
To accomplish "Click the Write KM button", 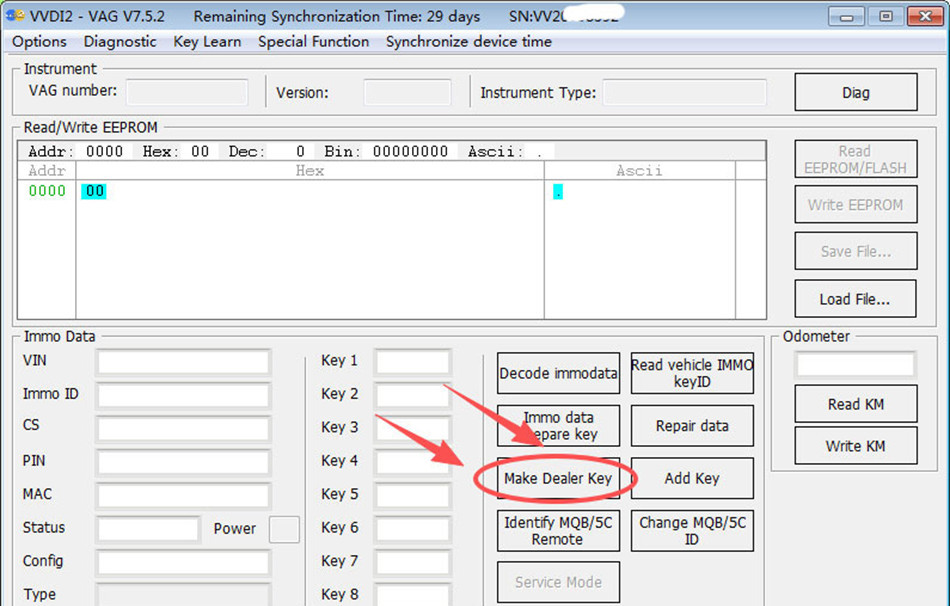I will 855,446.
